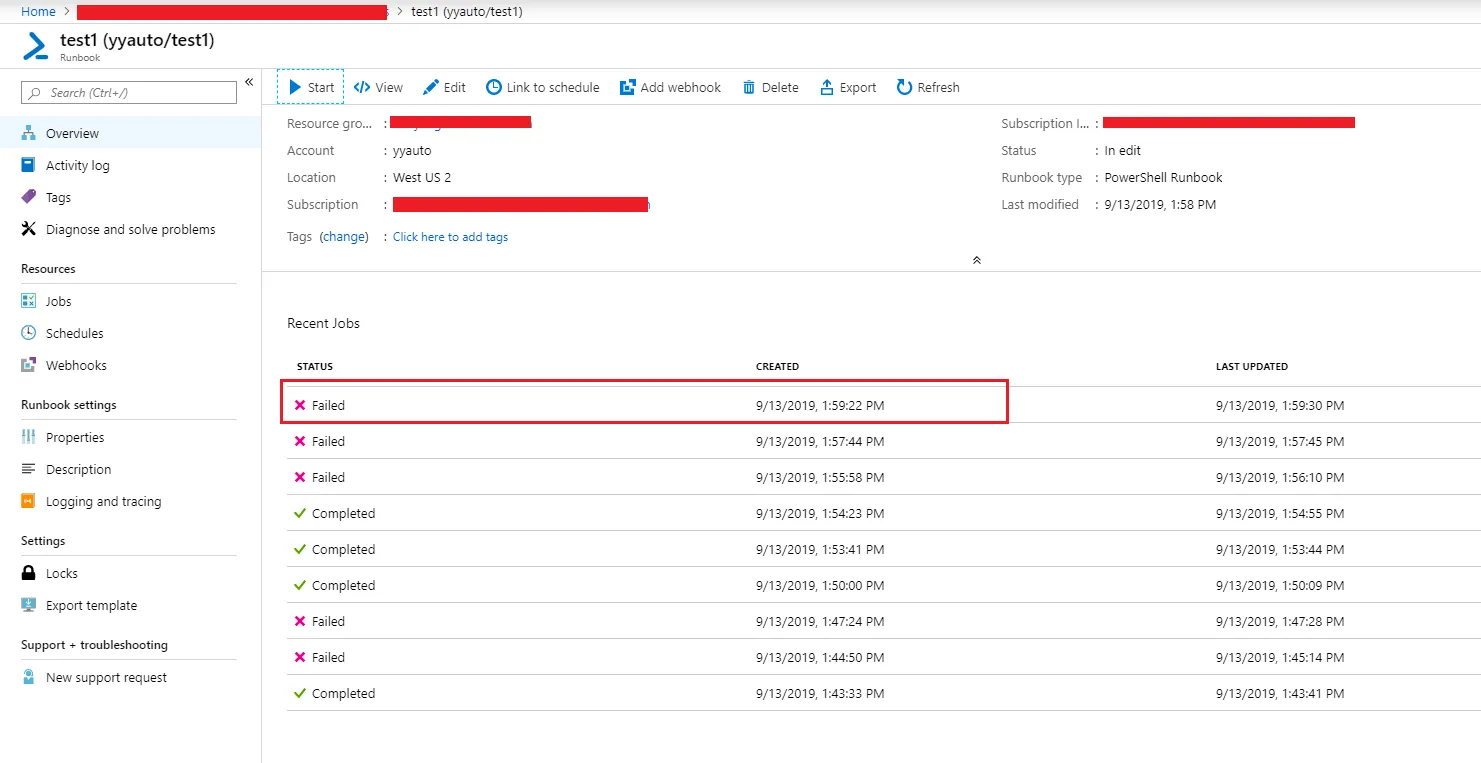Image resolution: width=1481 pixels, height=763 pixels.
Task: Collapse the sidebar with the double chevron
Action: coord(249,82)
